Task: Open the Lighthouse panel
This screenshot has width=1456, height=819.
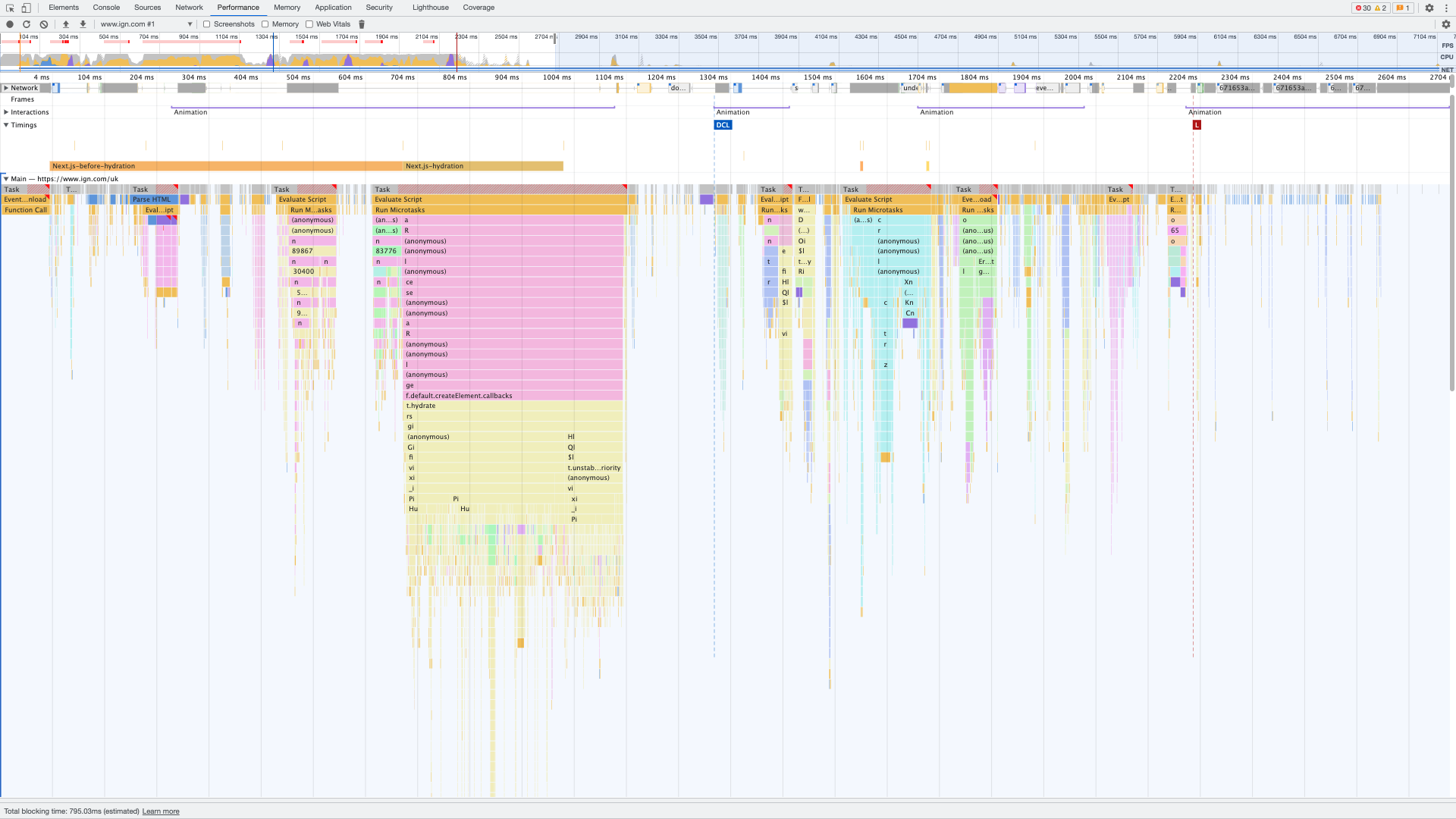Action: 430,8
